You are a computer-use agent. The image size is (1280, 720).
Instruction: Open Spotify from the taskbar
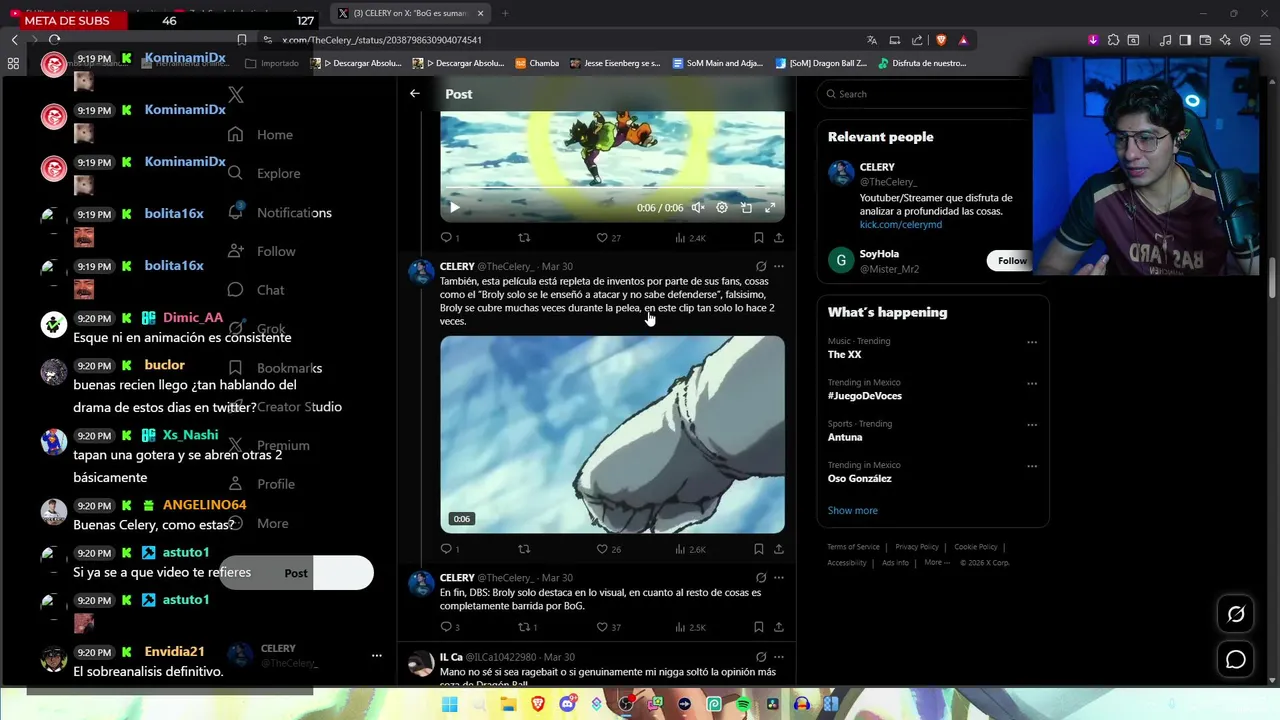[x=743, y=704]
